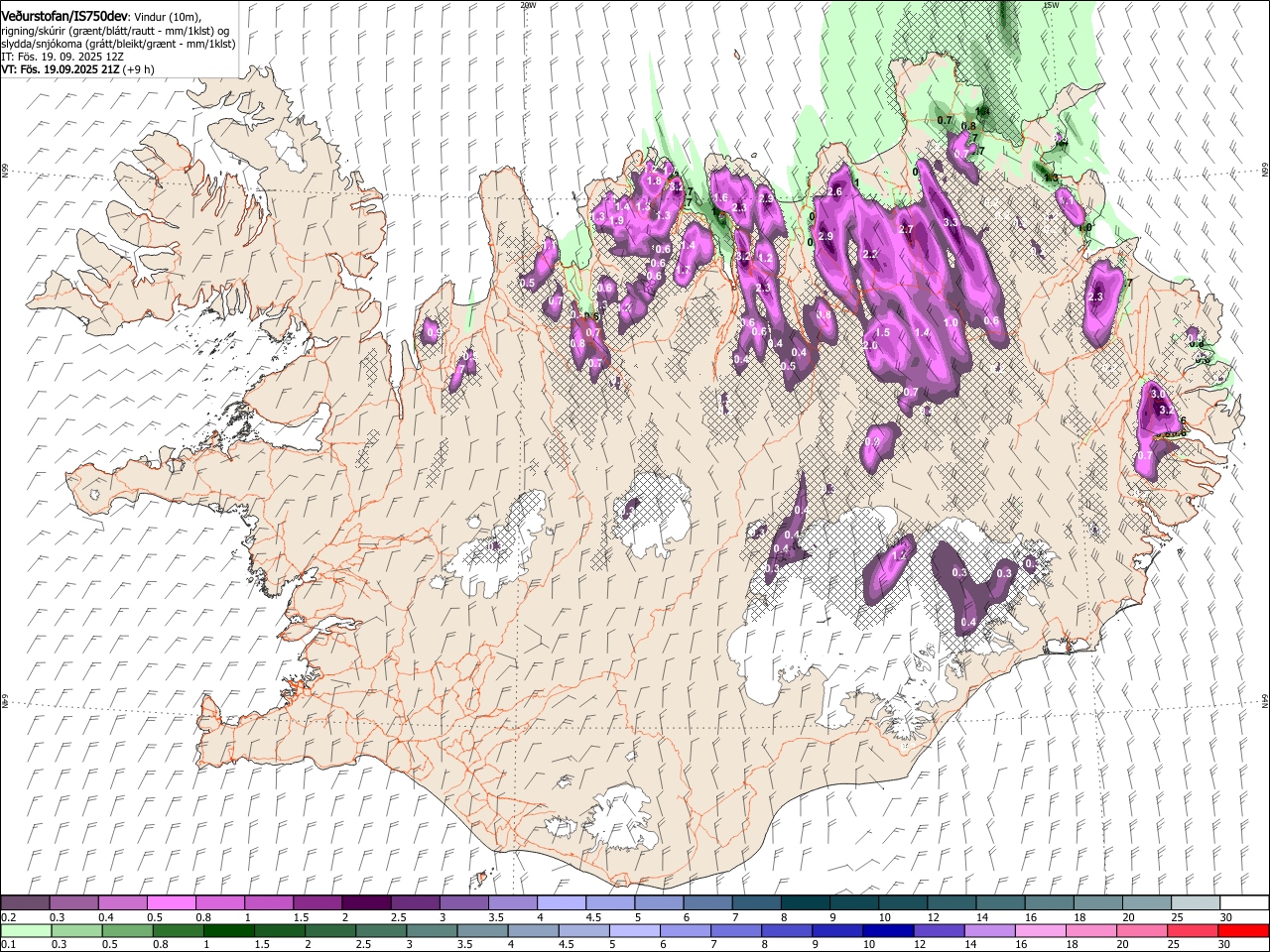
Task: Pick the darkest purple 2–2.5 swatch, upper scale
Action: tap(366, 902)
